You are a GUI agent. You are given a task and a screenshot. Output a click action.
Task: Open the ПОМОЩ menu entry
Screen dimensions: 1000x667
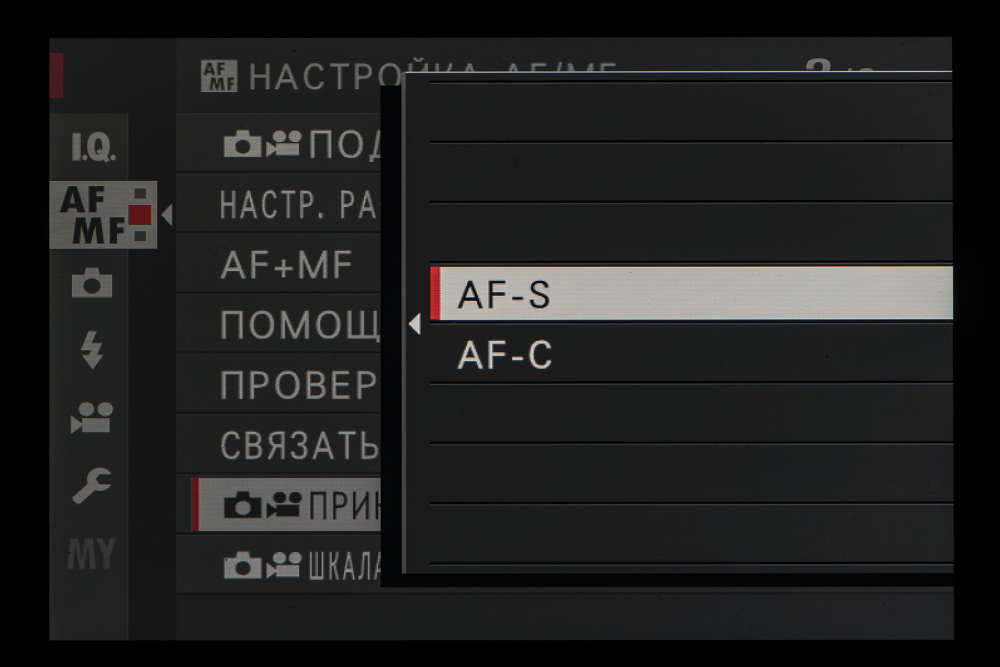[x=279, y=325]
